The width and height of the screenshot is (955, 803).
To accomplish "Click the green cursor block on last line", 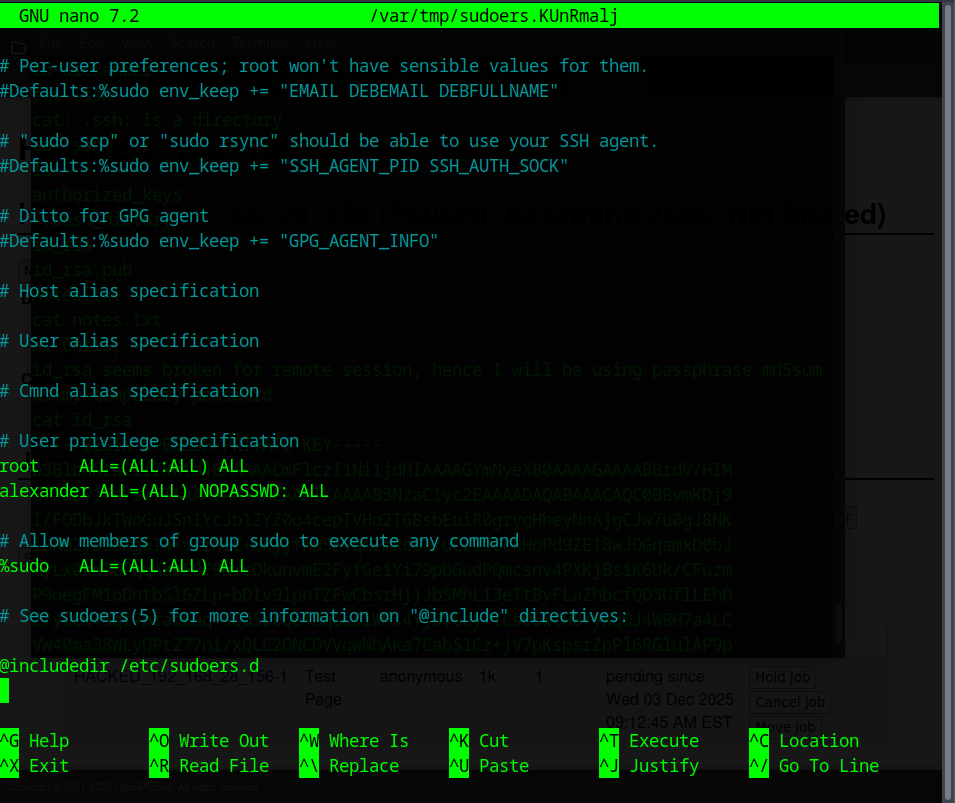I will (4, 691).
